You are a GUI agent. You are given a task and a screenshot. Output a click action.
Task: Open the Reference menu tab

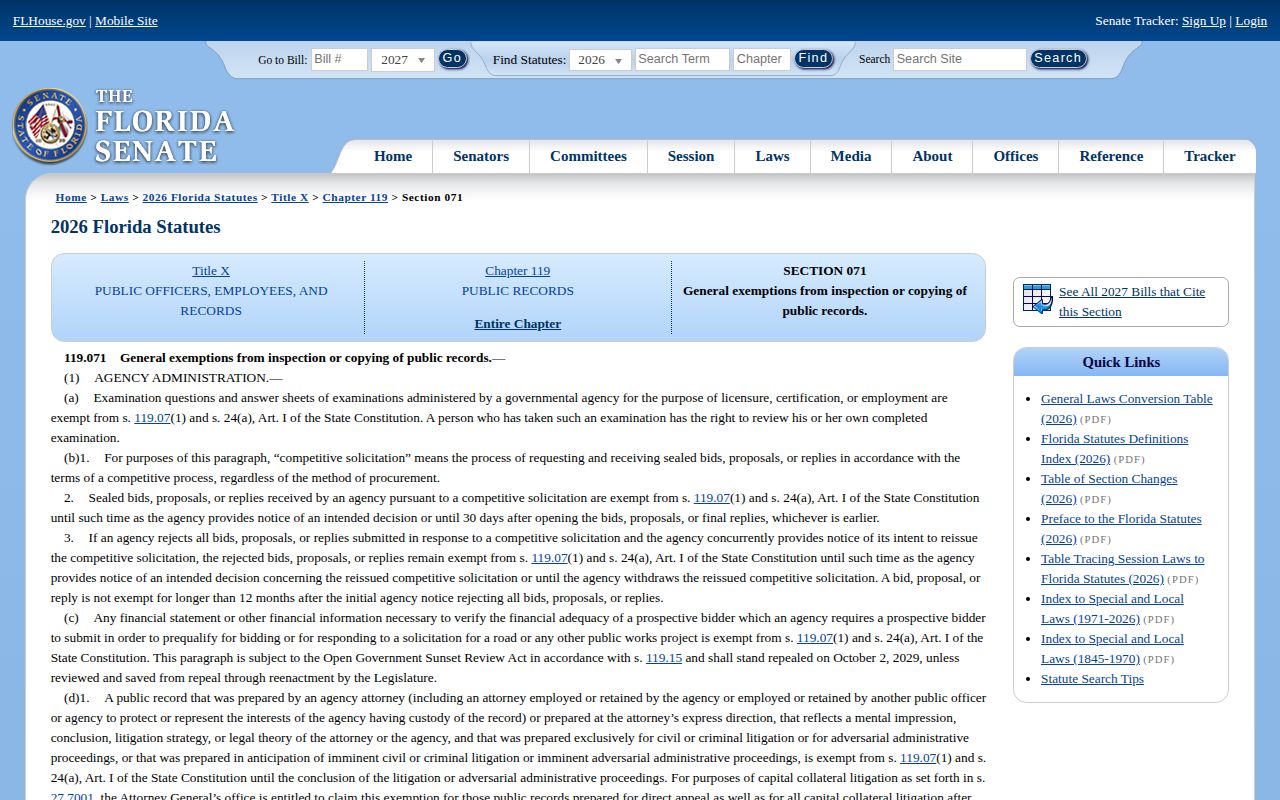(x=1111, y=156)
